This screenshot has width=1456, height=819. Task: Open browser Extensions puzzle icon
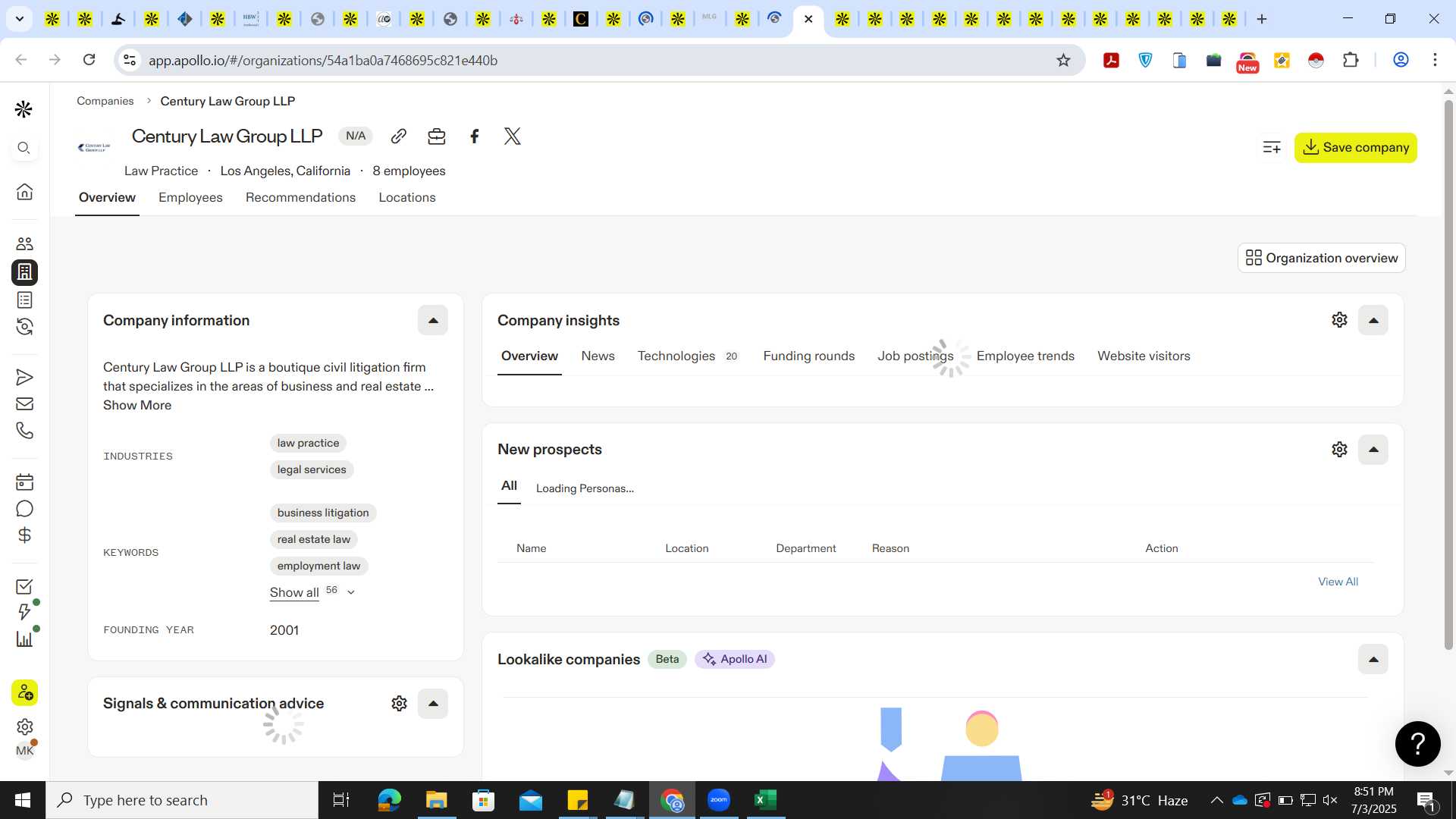point(1351,61)
